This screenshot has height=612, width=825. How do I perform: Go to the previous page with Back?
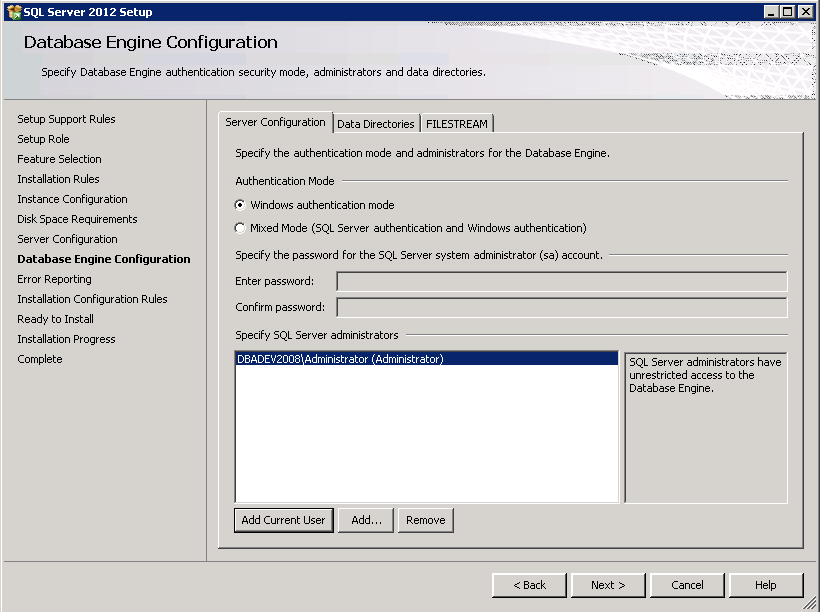[x=529, y=585]
